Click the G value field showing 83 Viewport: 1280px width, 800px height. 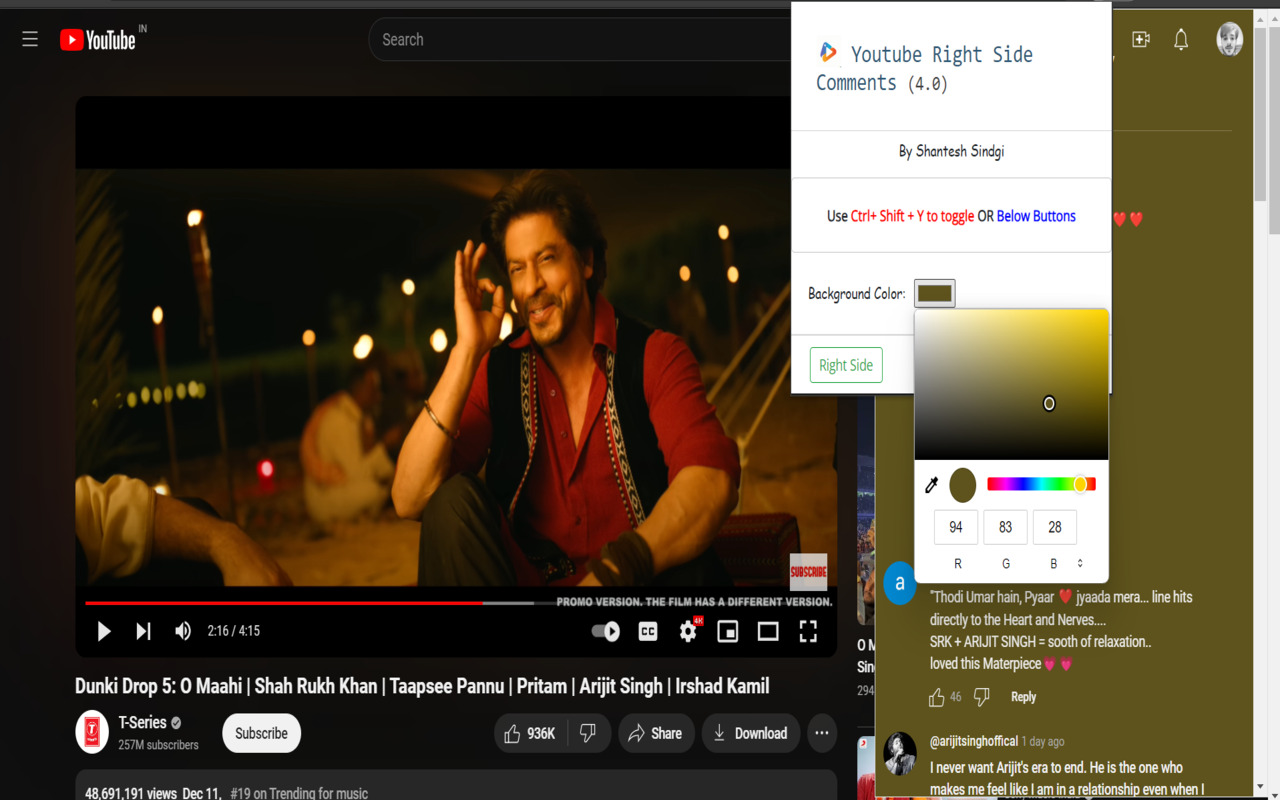tap(1005, 527)
